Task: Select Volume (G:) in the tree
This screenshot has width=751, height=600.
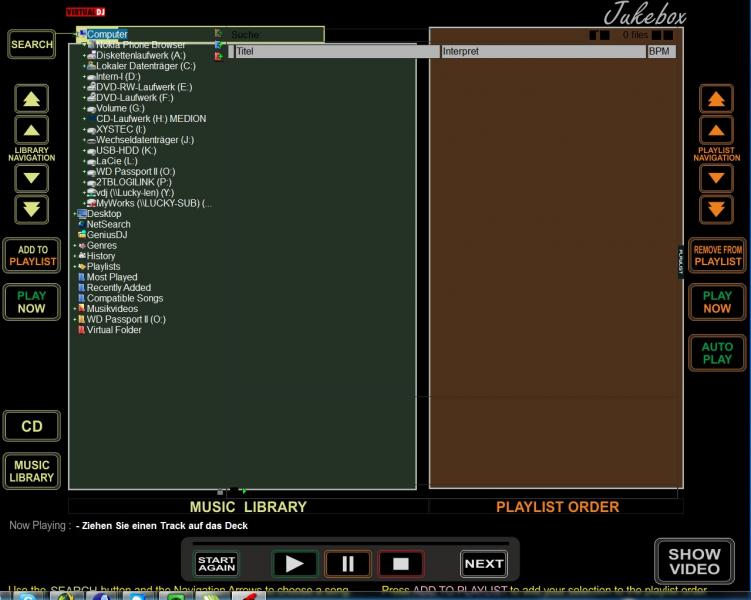Action: coord(120,108)
